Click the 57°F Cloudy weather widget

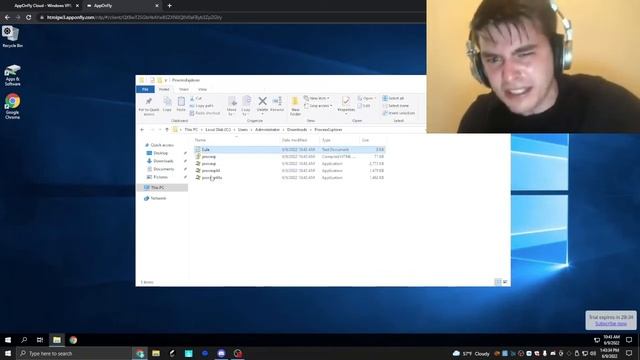(471, 353)
